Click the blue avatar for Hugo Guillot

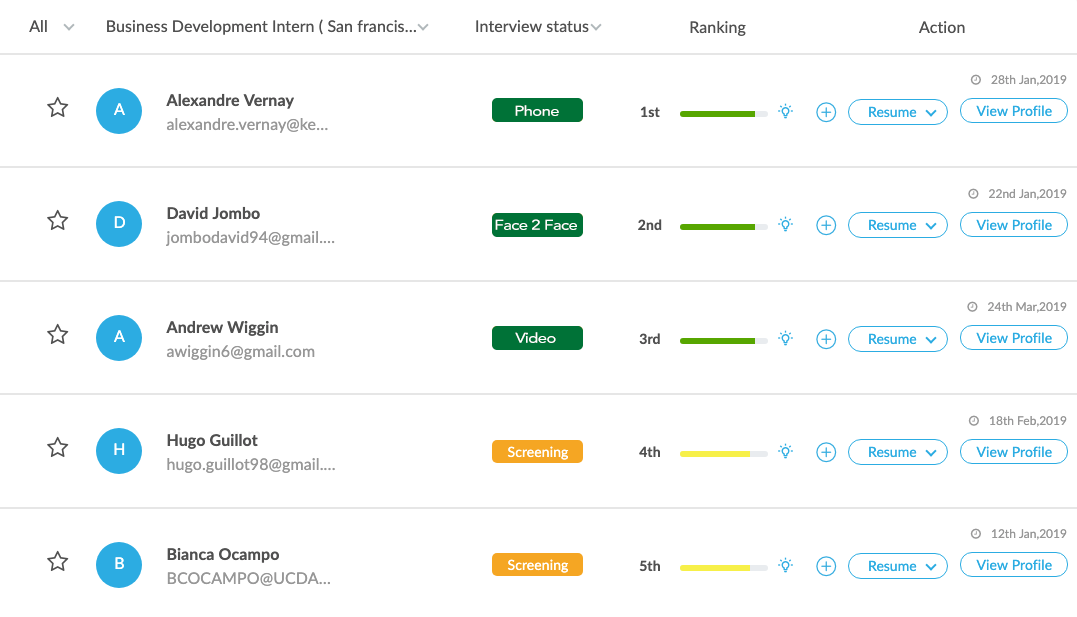pyautogui.click(x=119, y=450)
